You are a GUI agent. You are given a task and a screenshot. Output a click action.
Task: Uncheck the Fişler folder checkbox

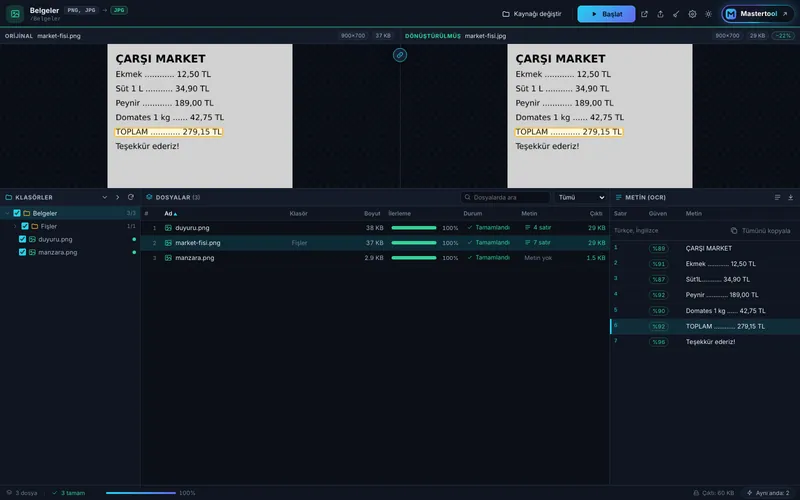(25, 226)
